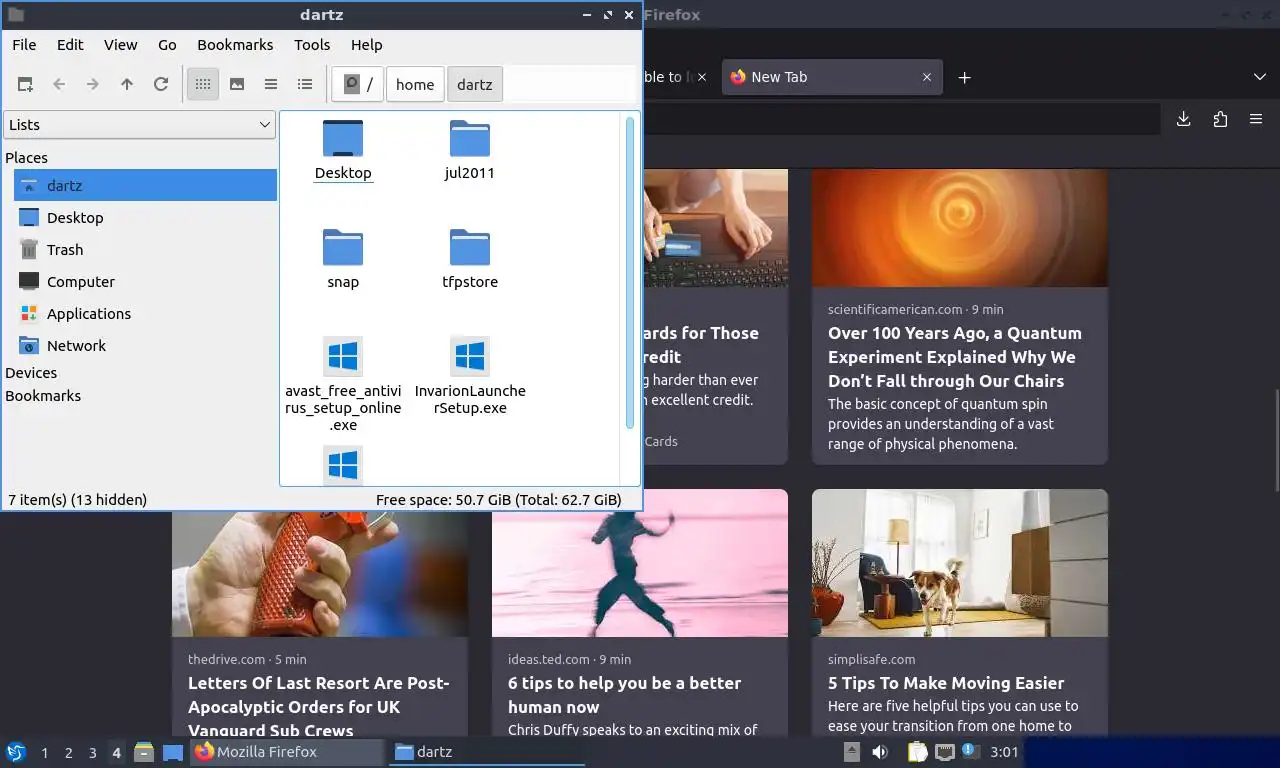Open the Help menu
This screenshot has height=768, width=1280.
pos(367,45)
